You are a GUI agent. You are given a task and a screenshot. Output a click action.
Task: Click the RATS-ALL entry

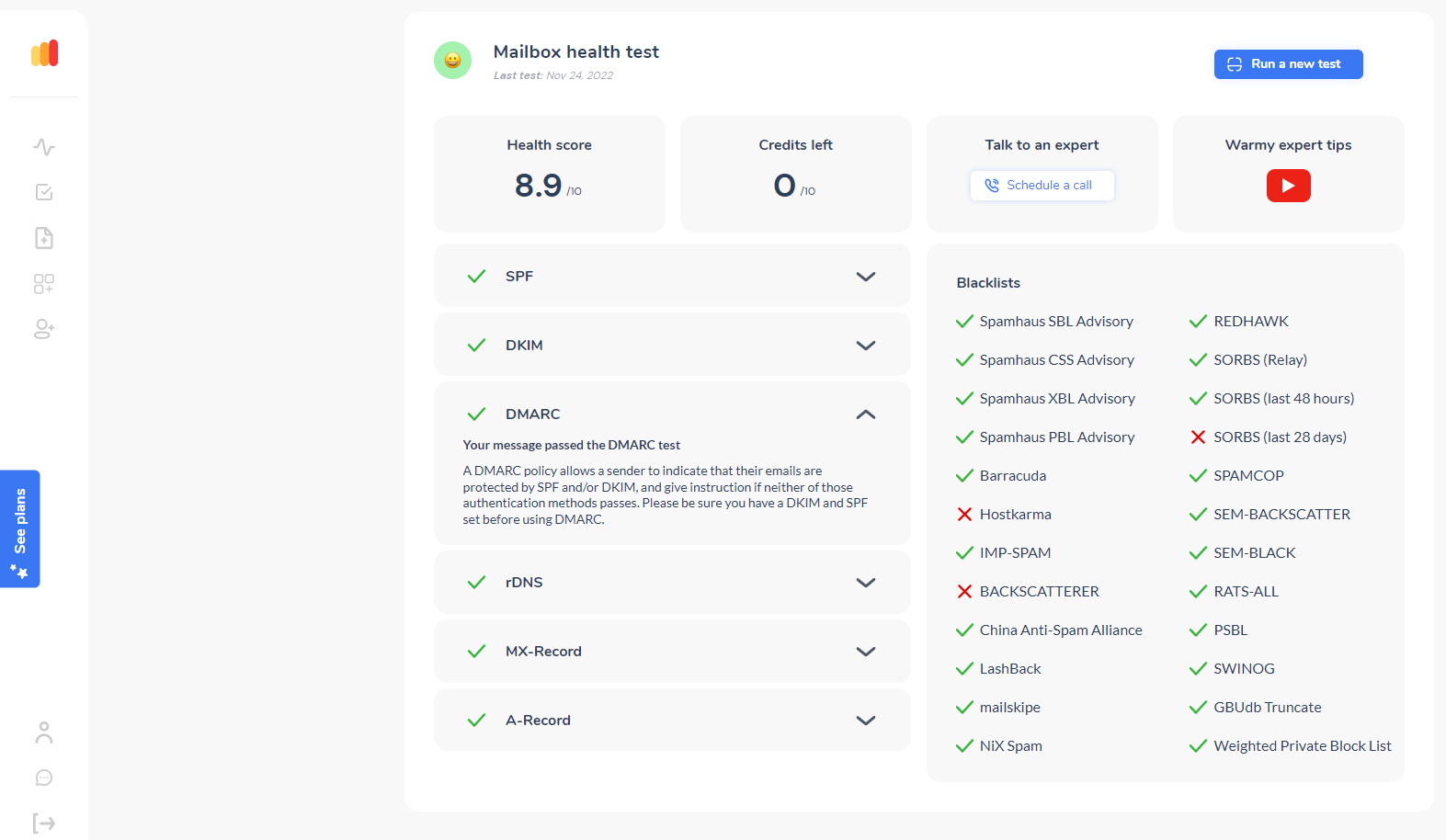coord(1246,591)
